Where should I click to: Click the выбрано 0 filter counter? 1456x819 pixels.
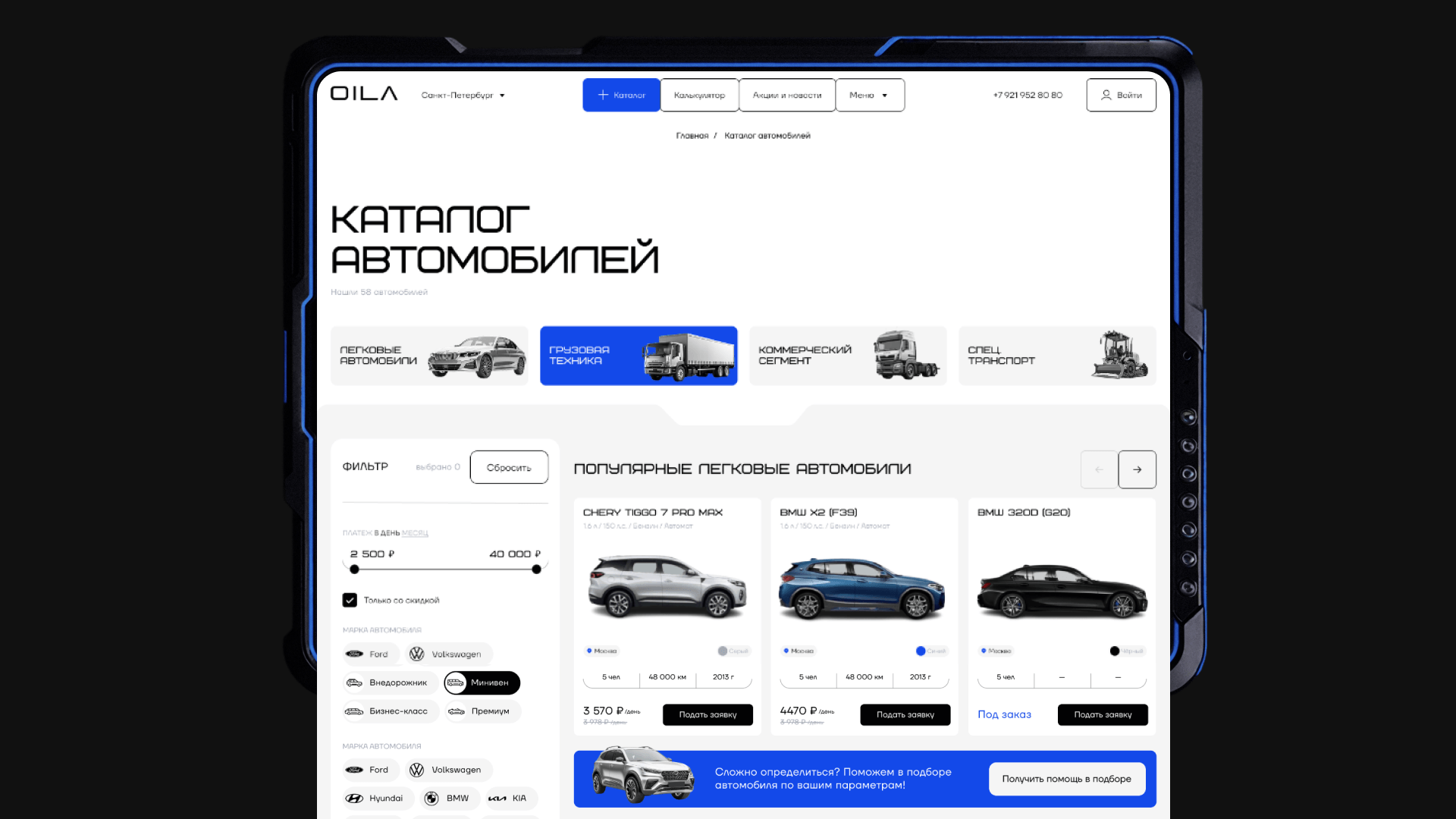click(x=438, y=467)
